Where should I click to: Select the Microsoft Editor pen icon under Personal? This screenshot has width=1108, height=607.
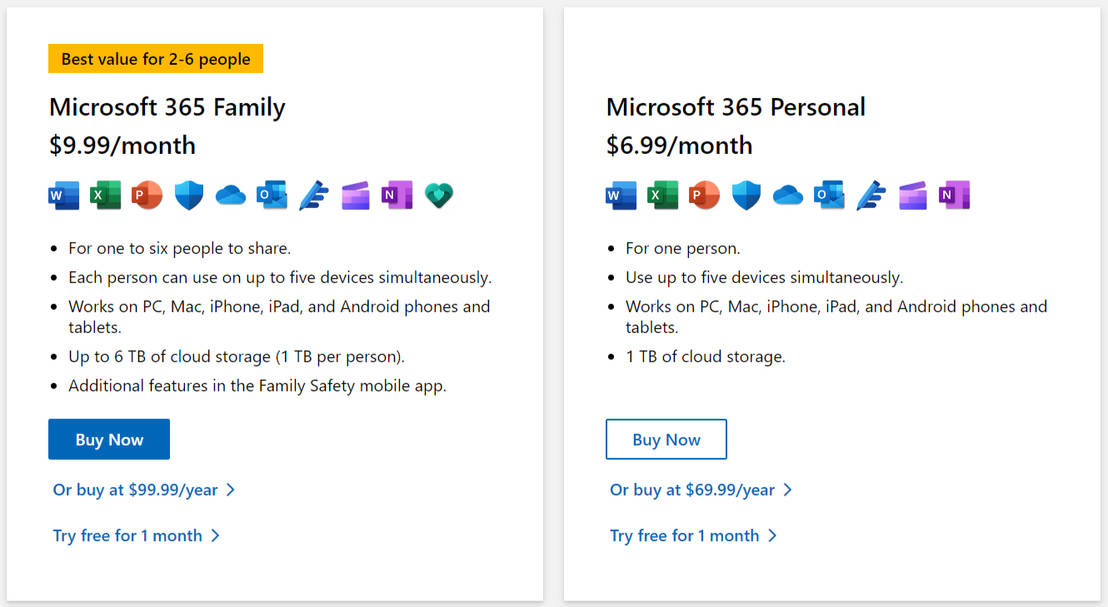pyautogui.click(x=870, y=195)
